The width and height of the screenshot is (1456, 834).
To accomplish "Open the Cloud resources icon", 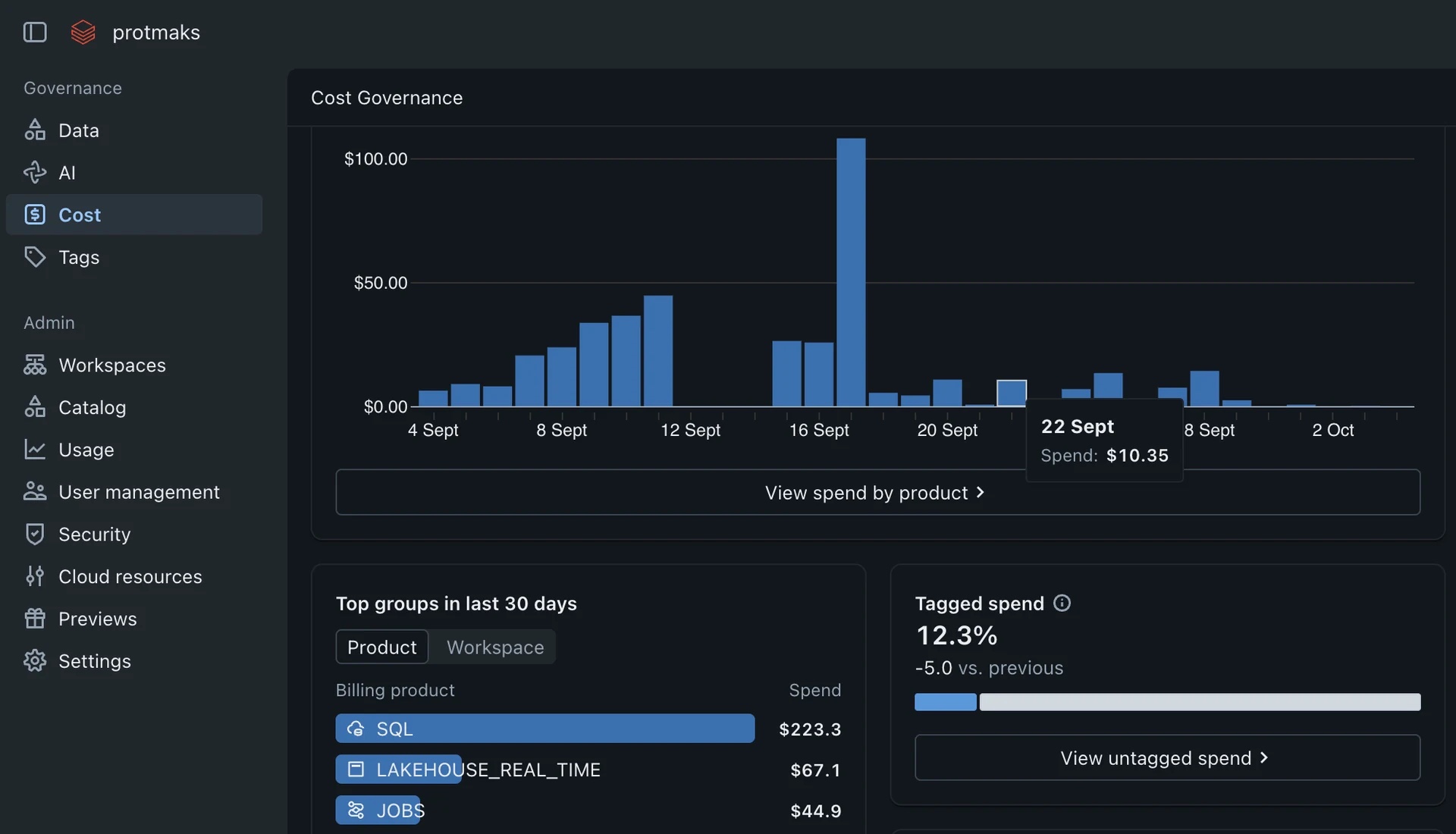I will point(35,576).
